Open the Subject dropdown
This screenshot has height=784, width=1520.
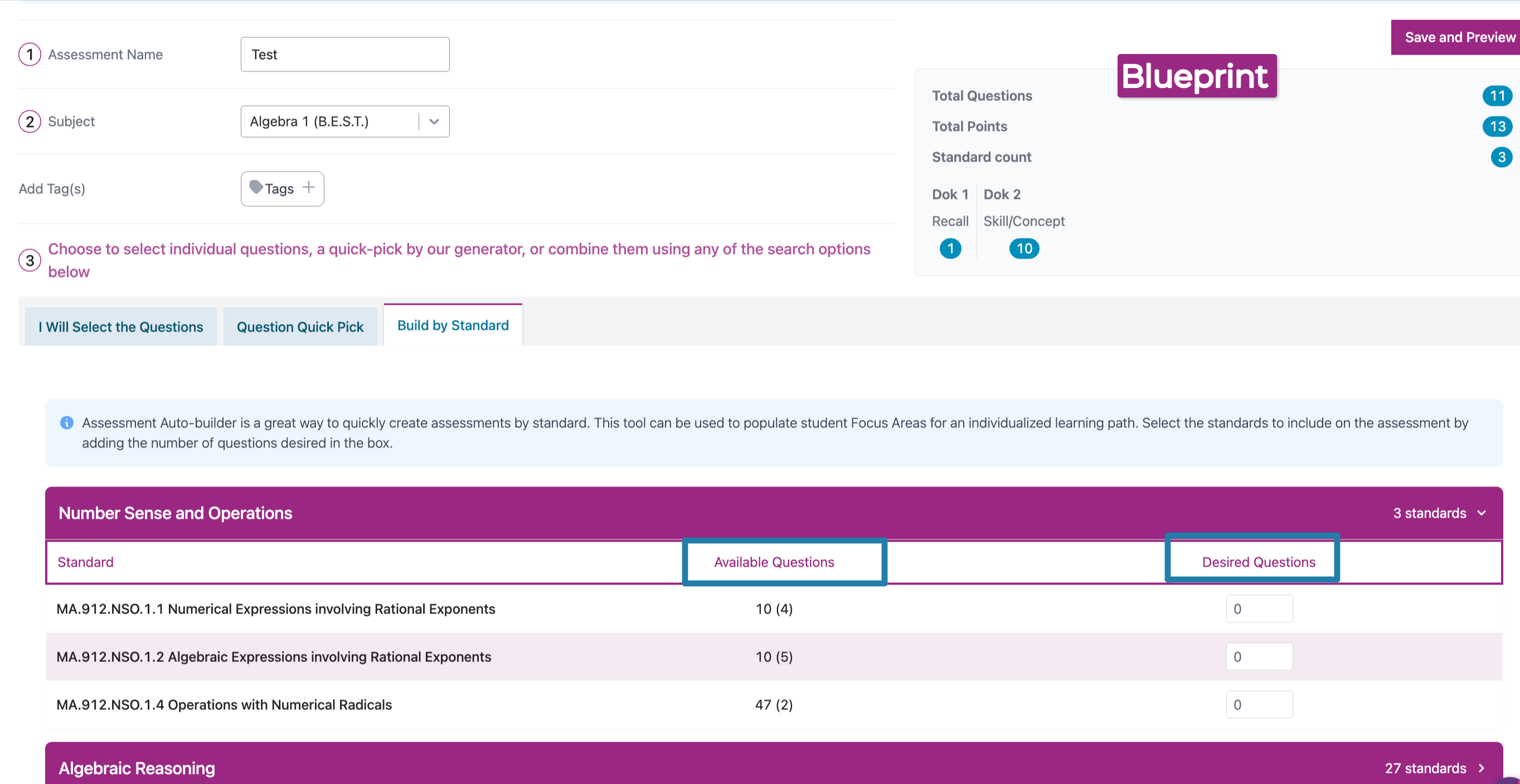pos(434,121)
